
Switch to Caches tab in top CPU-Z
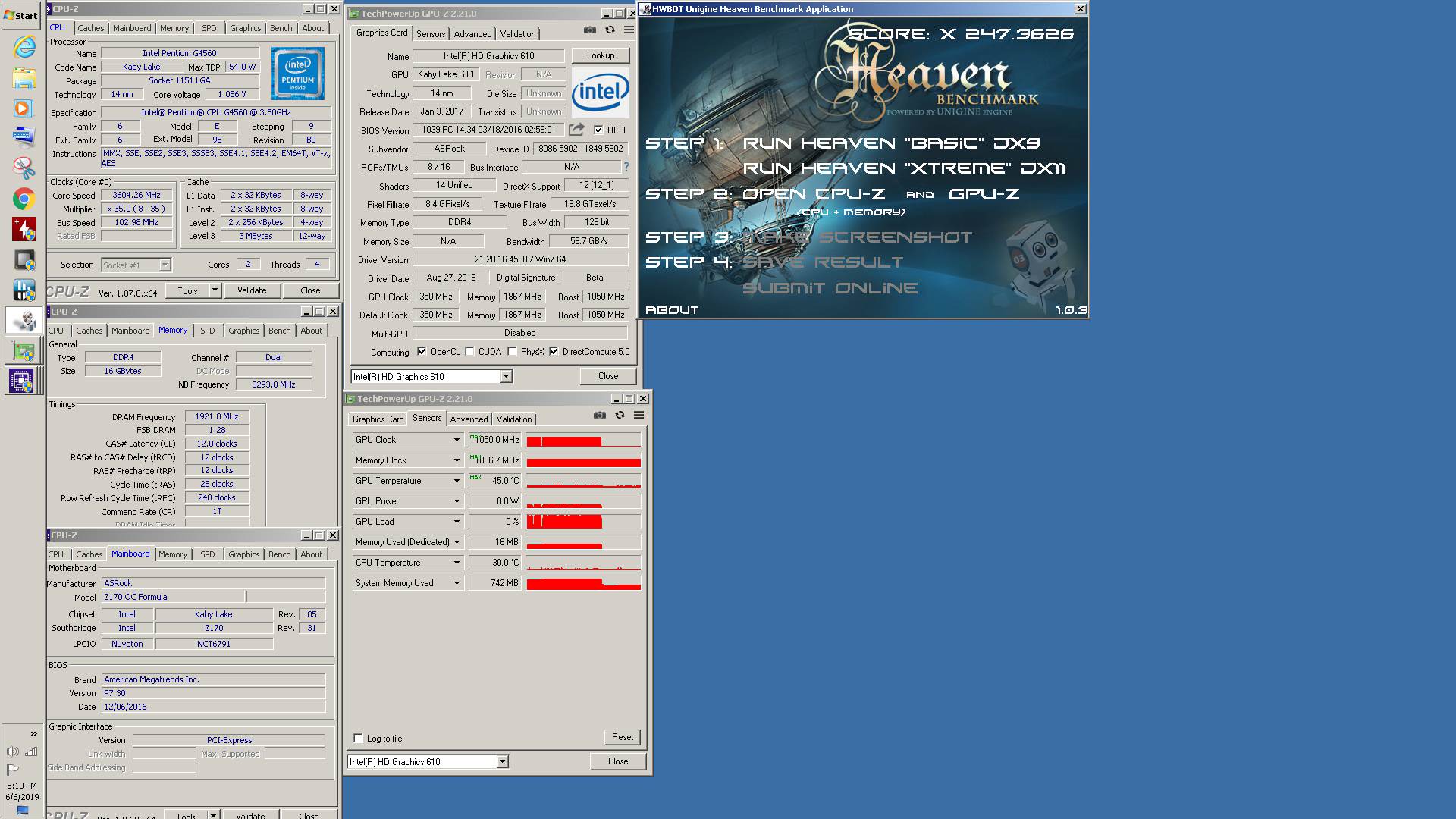tap(91, 28)
